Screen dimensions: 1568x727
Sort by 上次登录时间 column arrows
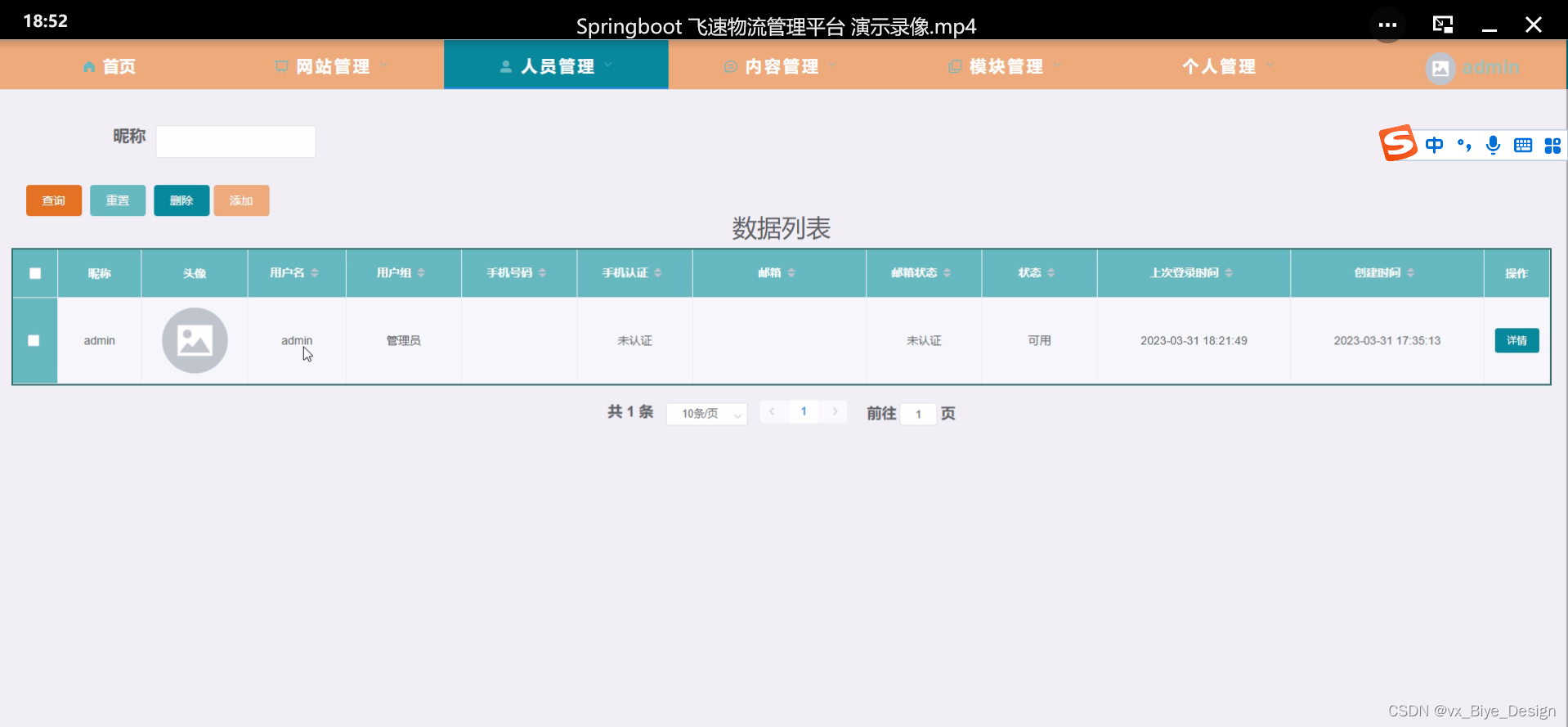(x=1229, y=272)
